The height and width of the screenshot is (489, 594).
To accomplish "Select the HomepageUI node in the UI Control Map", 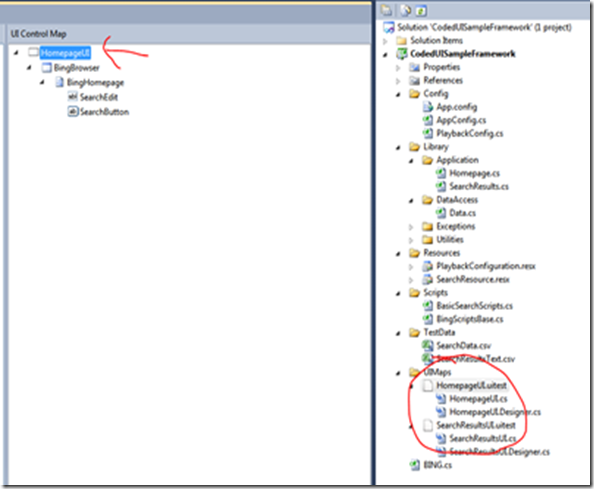I will [x=65, y=53].
